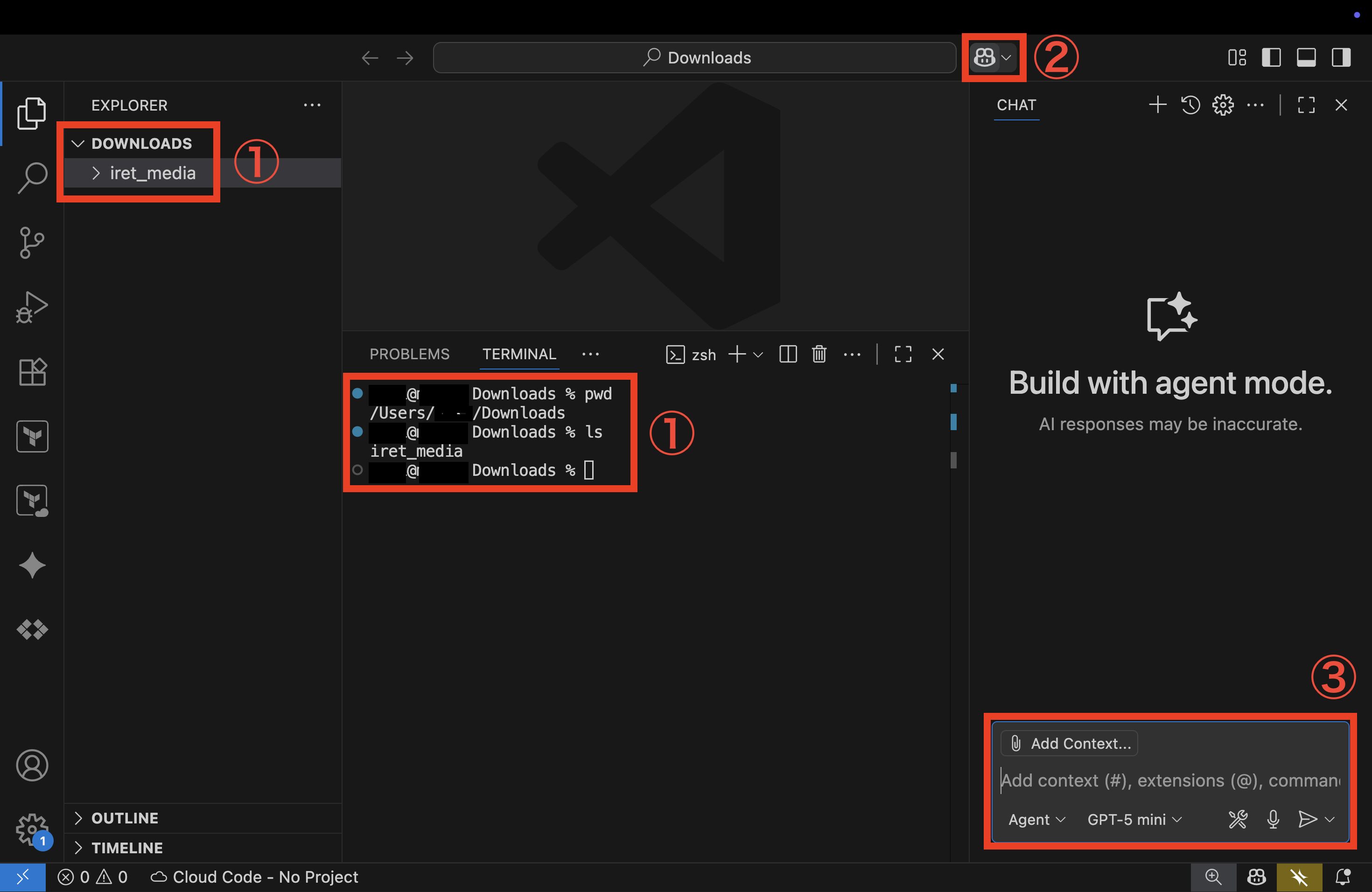Show chat history in Chat panel
Screen dimensions: 1372x892
point(1190,105)
